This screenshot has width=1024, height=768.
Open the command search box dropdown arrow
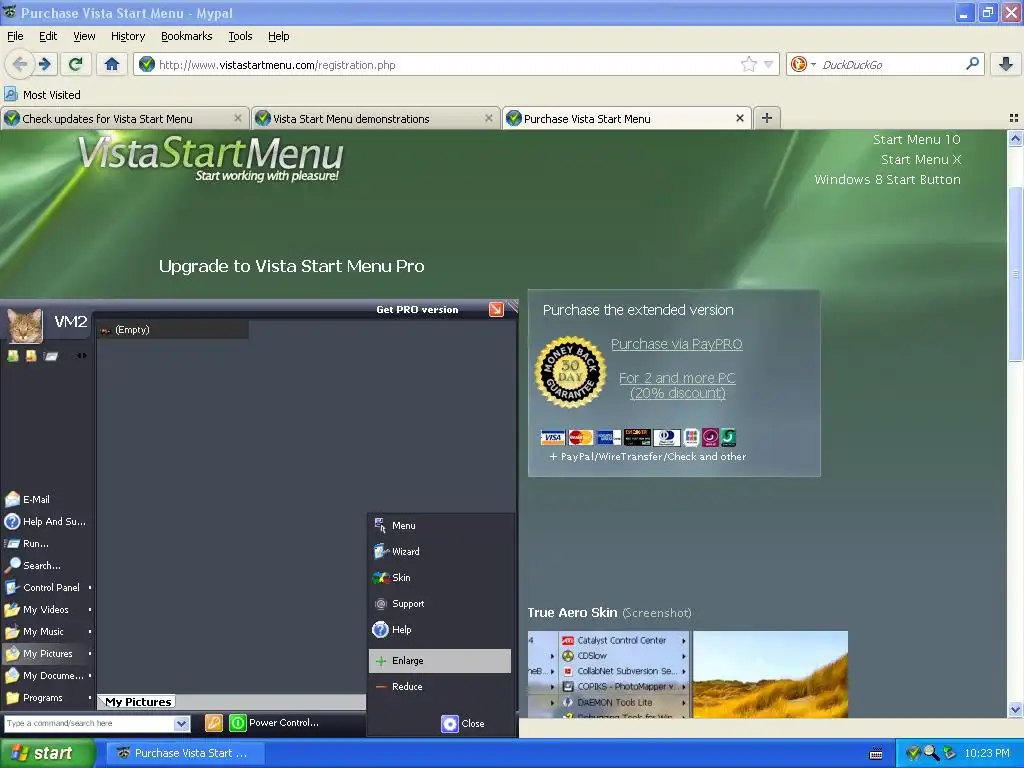(182, 723)
